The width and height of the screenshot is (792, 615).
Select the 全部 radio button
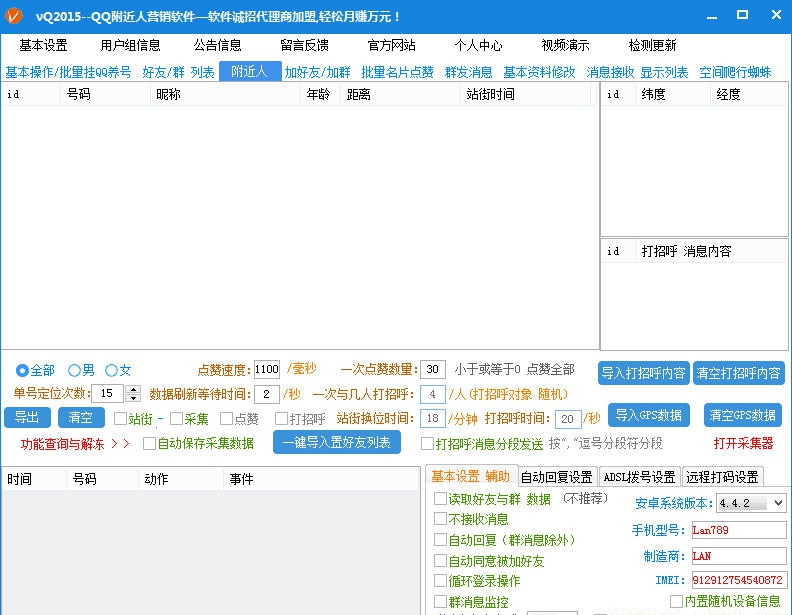[22, 371]
